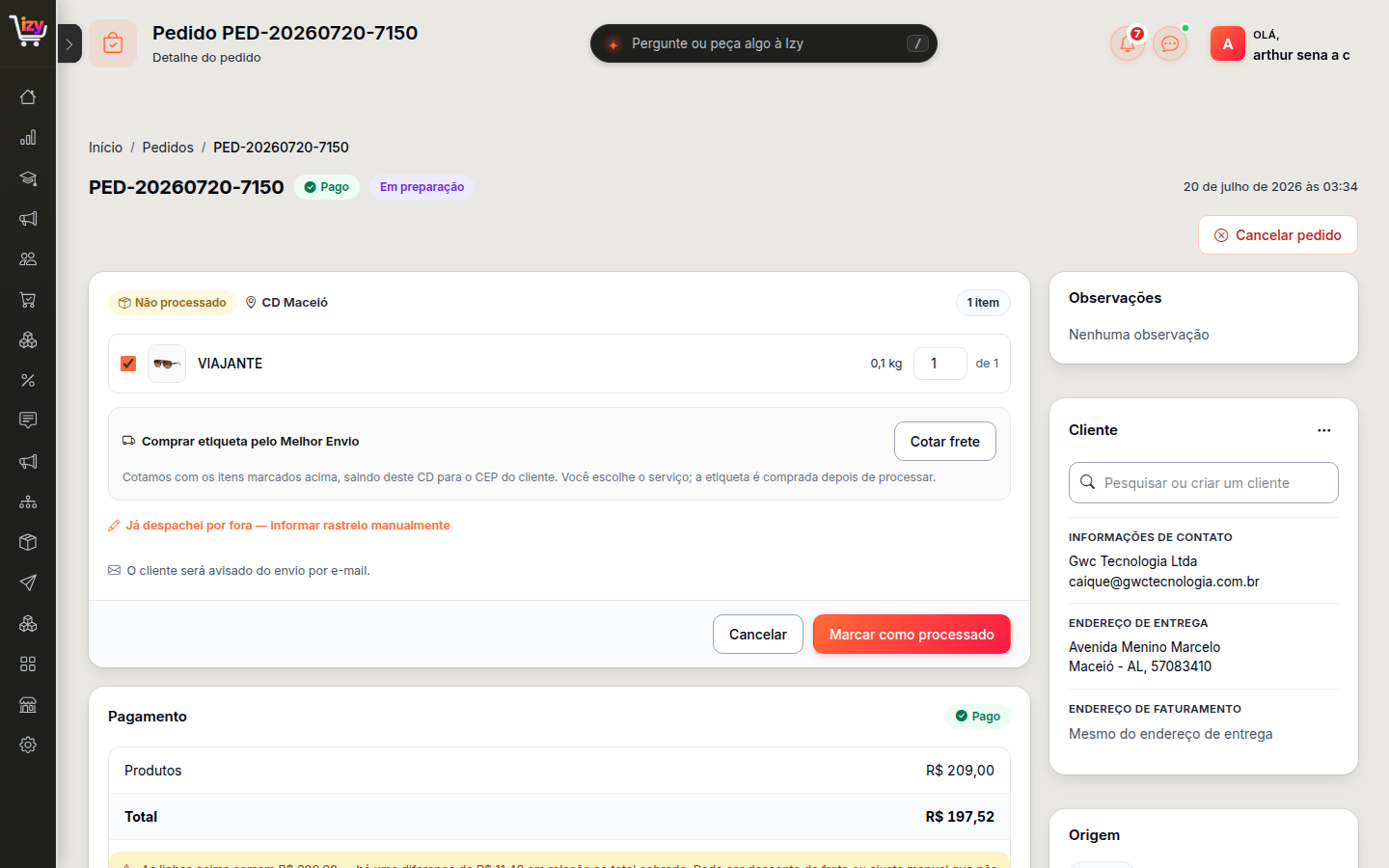This screenshot has width=1389, height=868.
Task: Uncheck the VIAJANTE item checkbox
Action: [x=128, y=364]
